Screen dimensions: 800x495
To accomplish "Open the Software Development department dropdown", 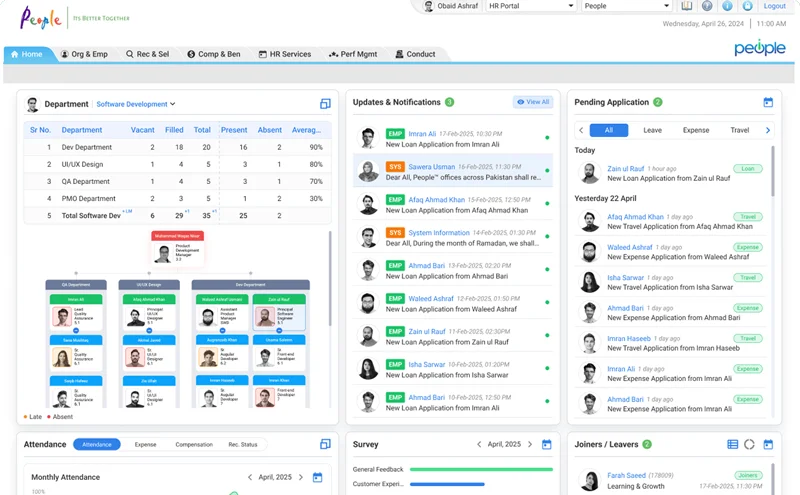I will 135,104.
